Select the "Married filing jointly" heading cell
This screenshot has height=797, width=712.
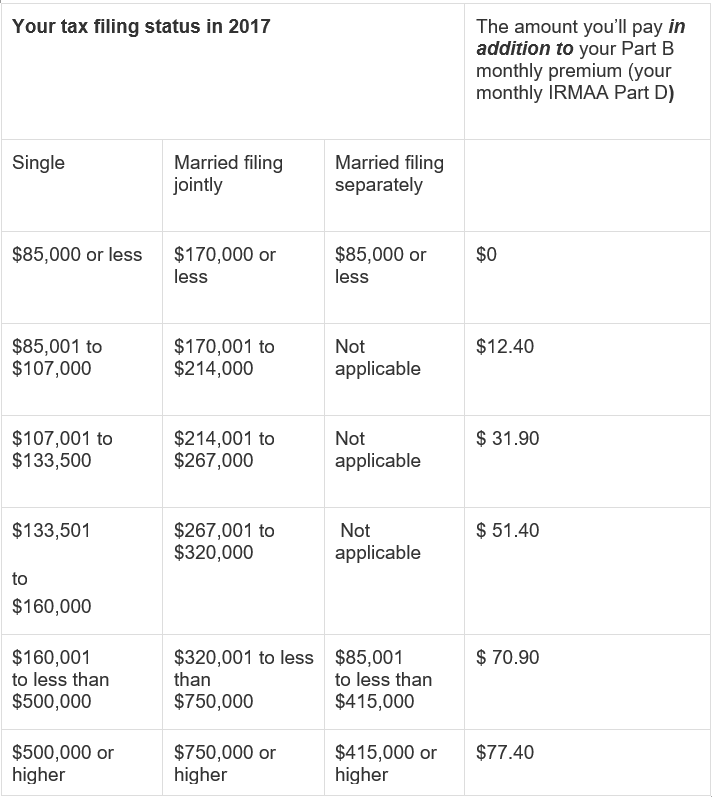click(228, 173)
